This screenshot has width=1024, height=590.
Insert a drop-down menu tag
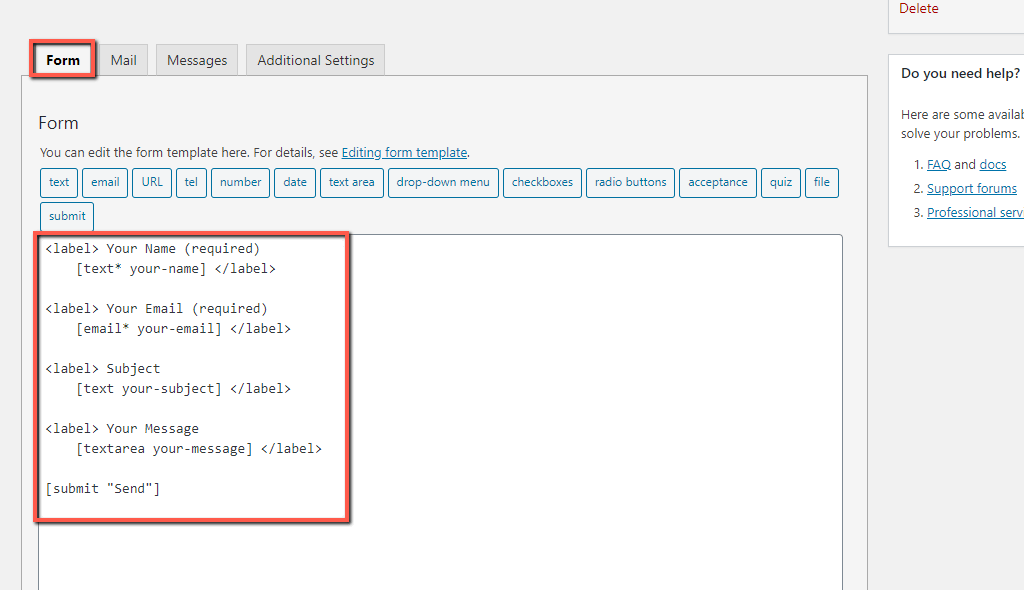[x=443, y=182]
